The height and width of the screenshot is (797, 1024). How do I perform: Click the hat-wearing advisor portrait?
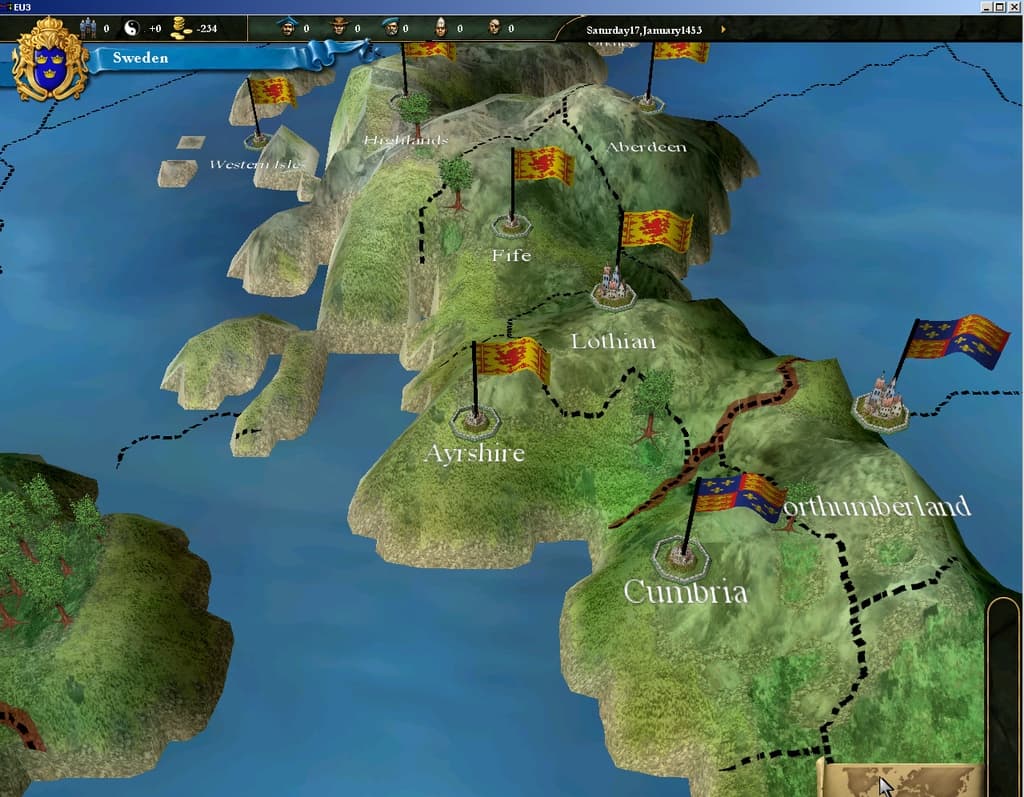(x=338, y=26)
